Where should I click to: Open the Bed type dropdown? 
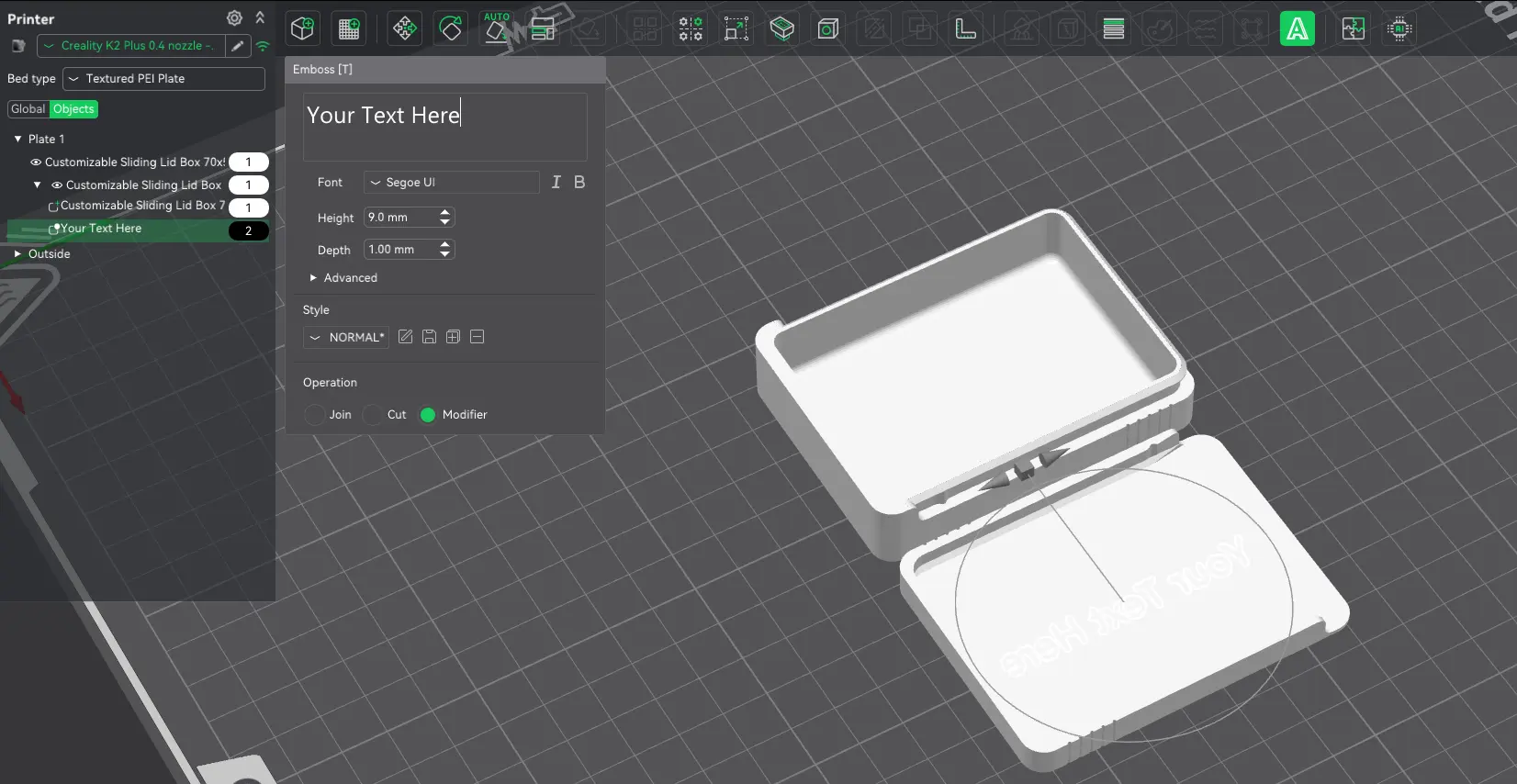pos(163,79)
